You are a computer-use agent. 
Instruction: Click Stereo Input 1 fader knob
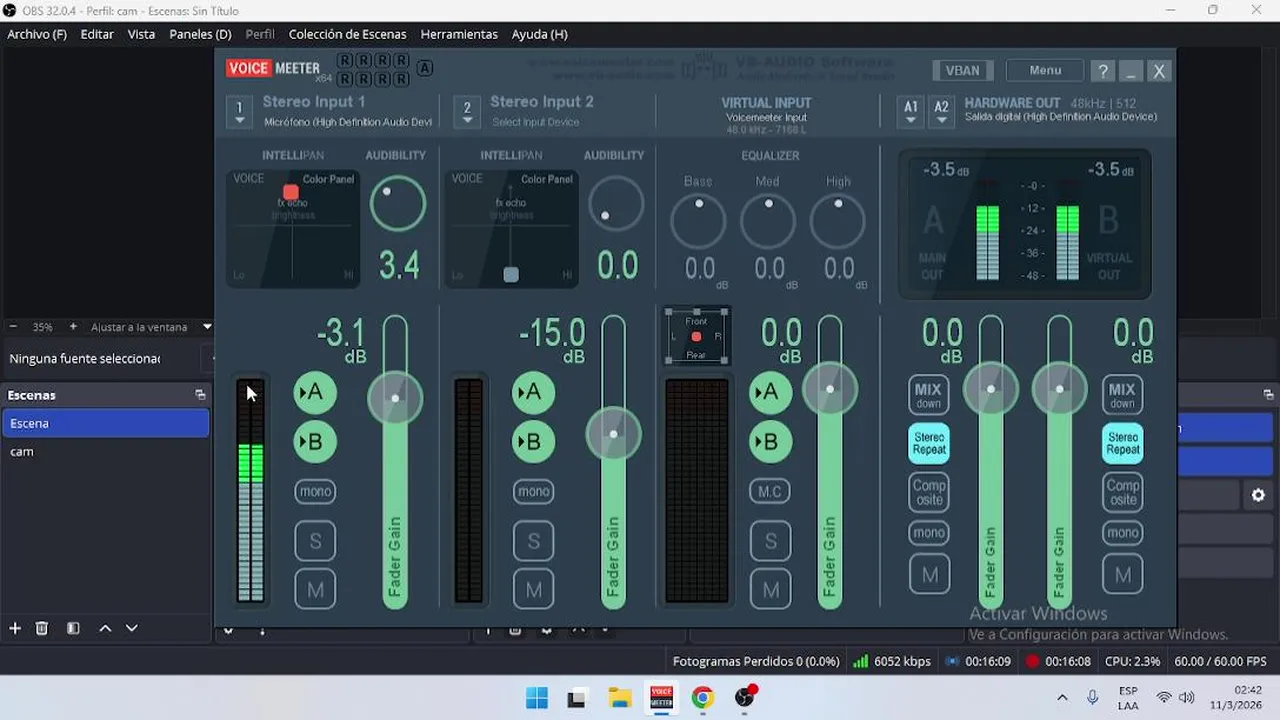395,398
